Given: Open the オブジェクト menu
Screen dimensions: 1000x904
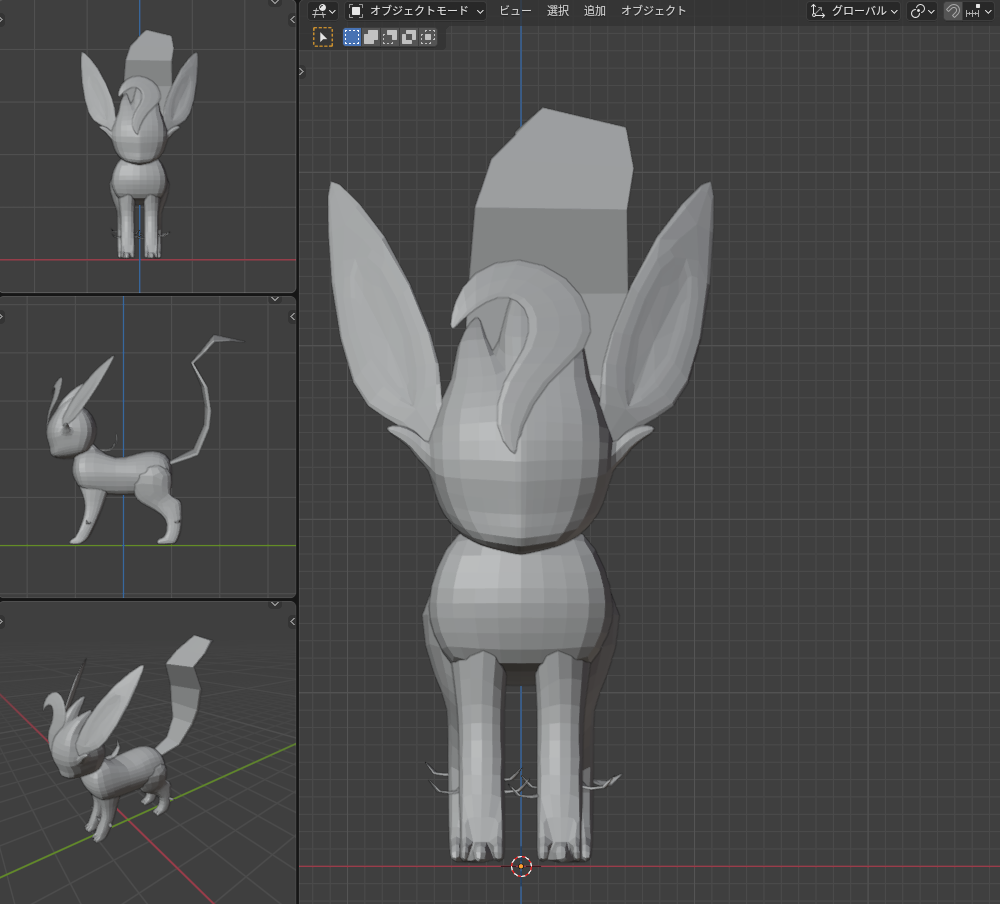Looking at the screenshot, I should coord(654,11).
